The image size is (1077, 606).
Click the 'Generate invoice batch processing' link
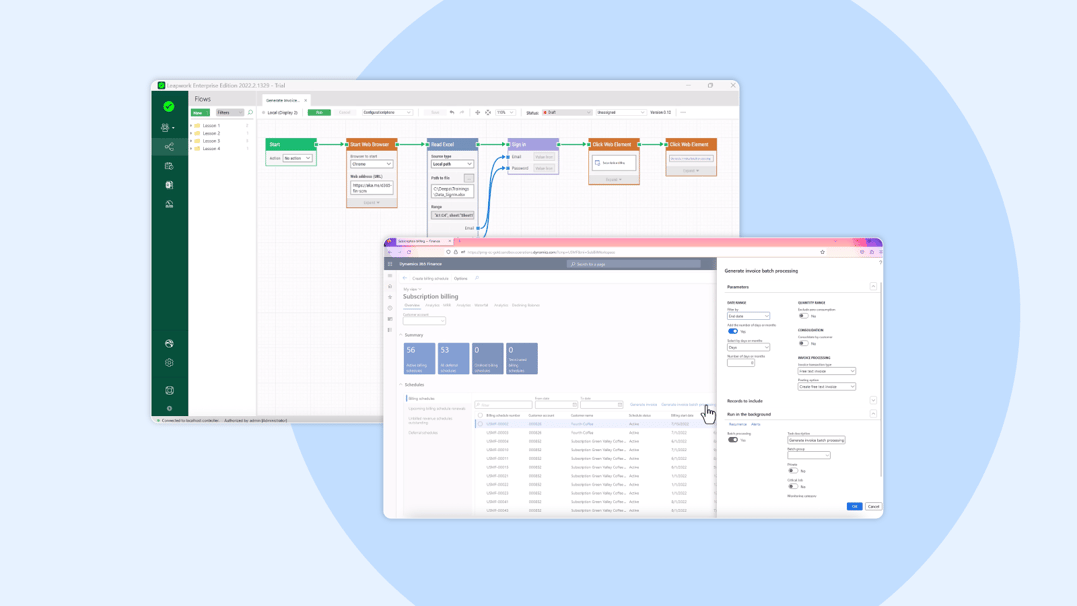point(687,403)
